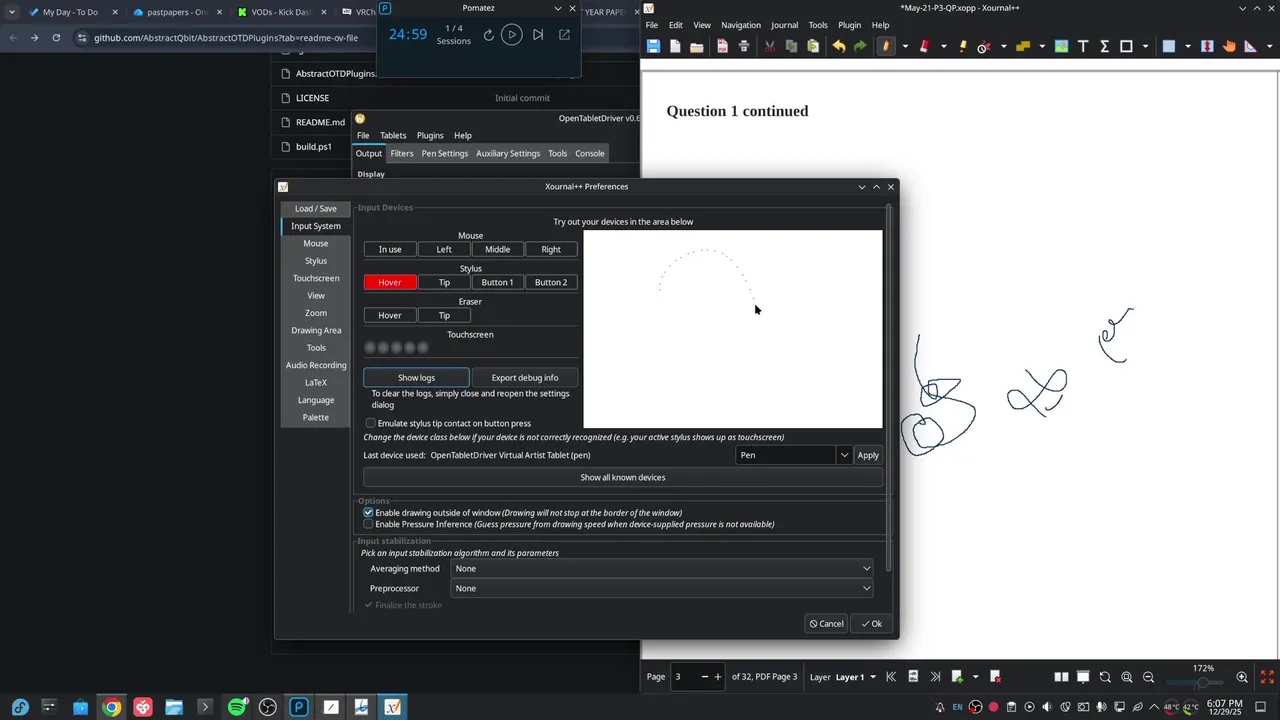The width and height of the screenshot is (1280, 720).
Task: Open Spotify from the taskbar
Action: point(237,707)
